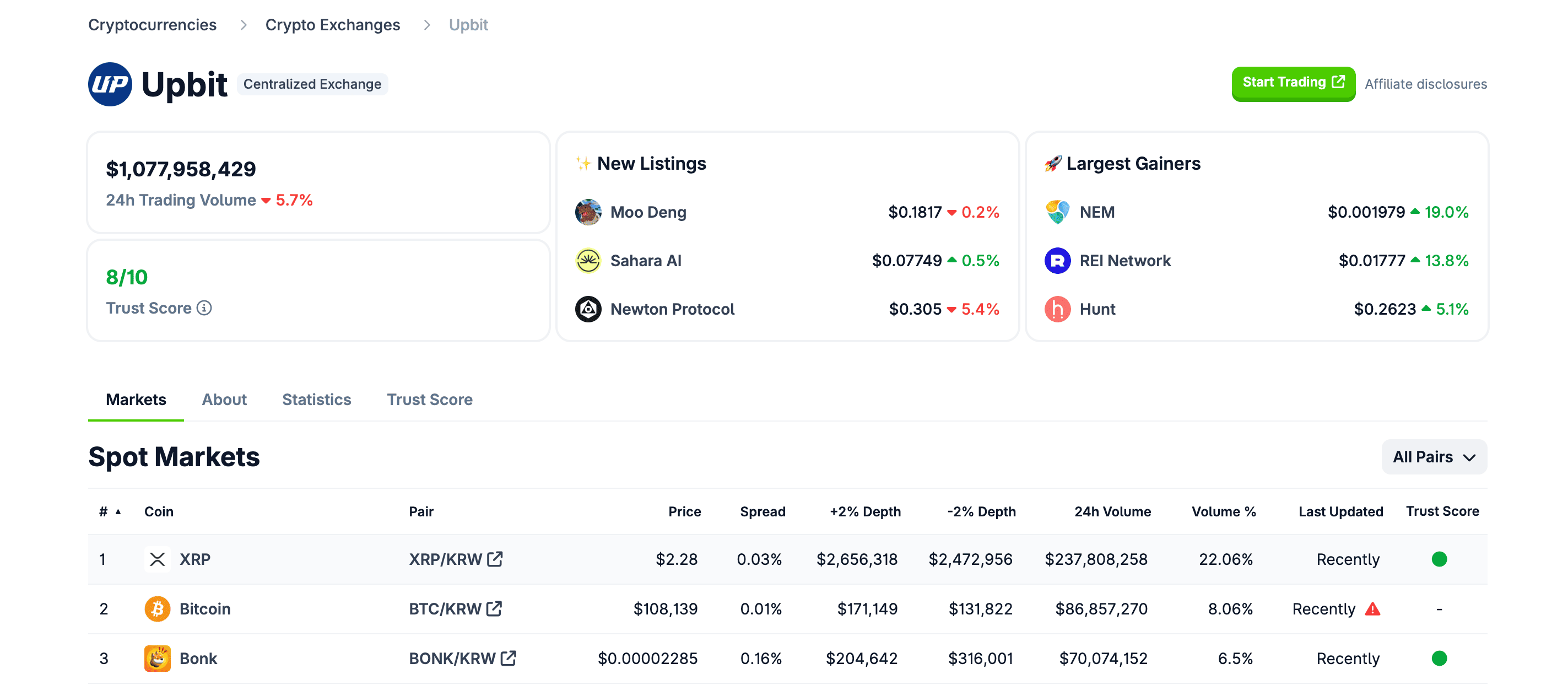Click the Hunt coin icon
Screen dimensions: 1568x685
coord(1057,309)
